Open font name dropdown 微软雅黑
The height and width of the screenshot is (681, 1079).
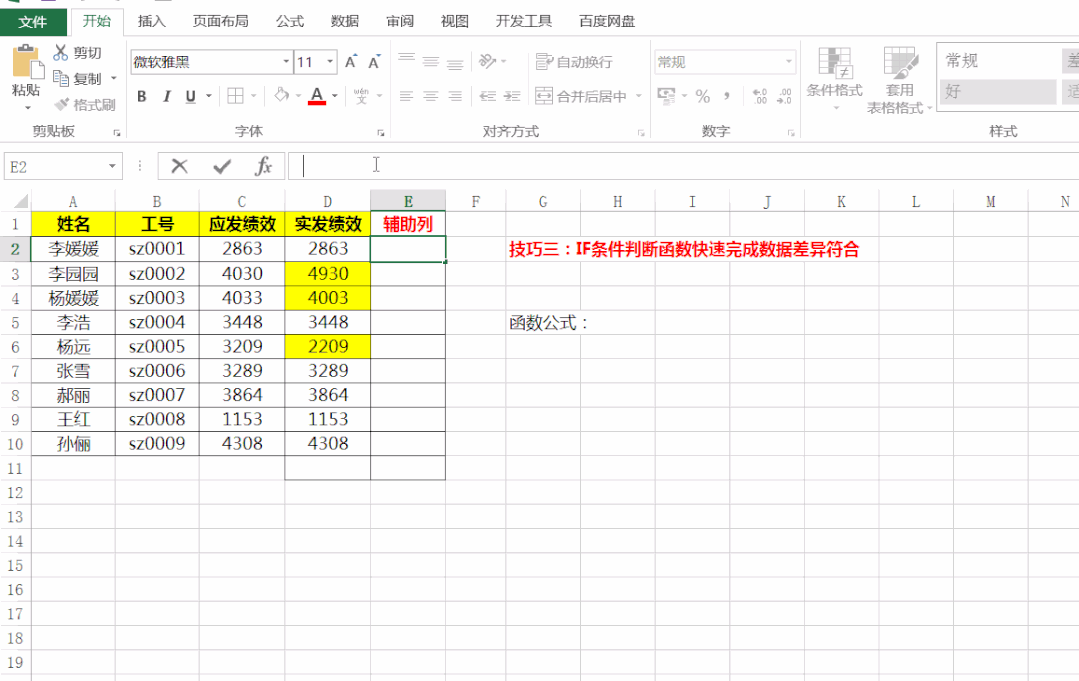pos(286,62)
